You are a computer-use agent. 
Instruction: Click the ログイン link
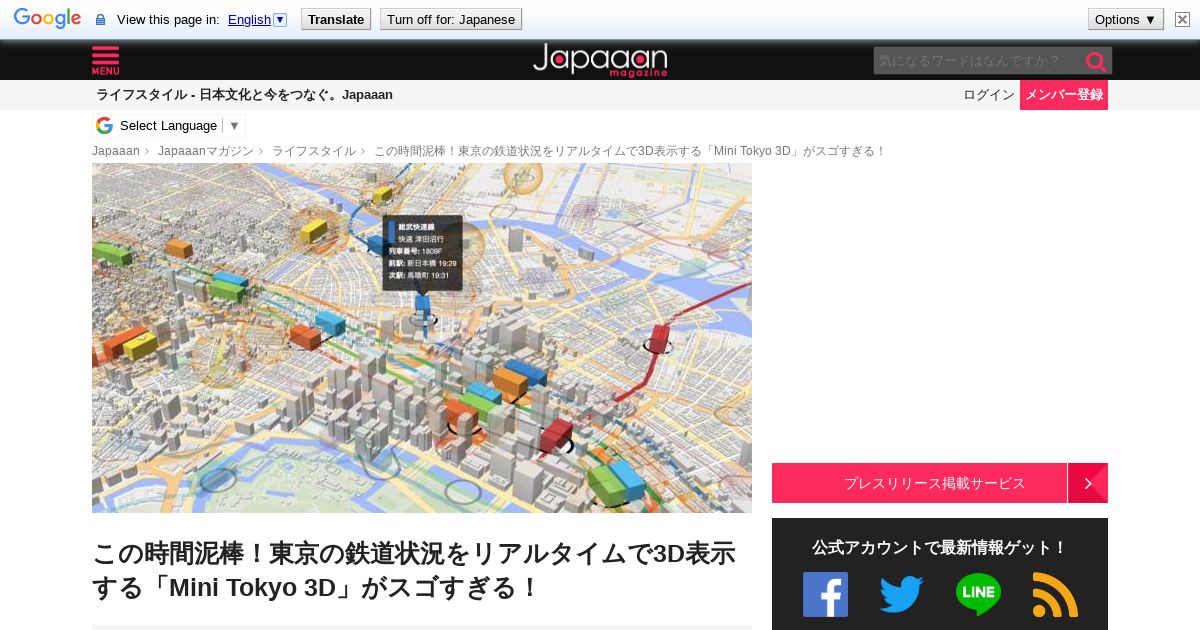click(x=989, y=95)
